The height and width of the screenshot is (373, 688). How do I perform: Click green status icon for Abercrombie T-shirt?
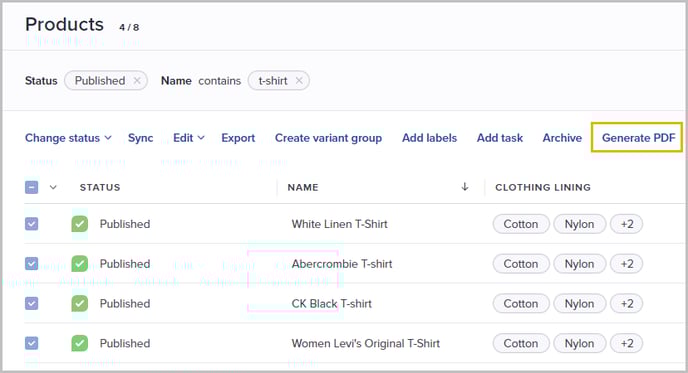[79, 264]
